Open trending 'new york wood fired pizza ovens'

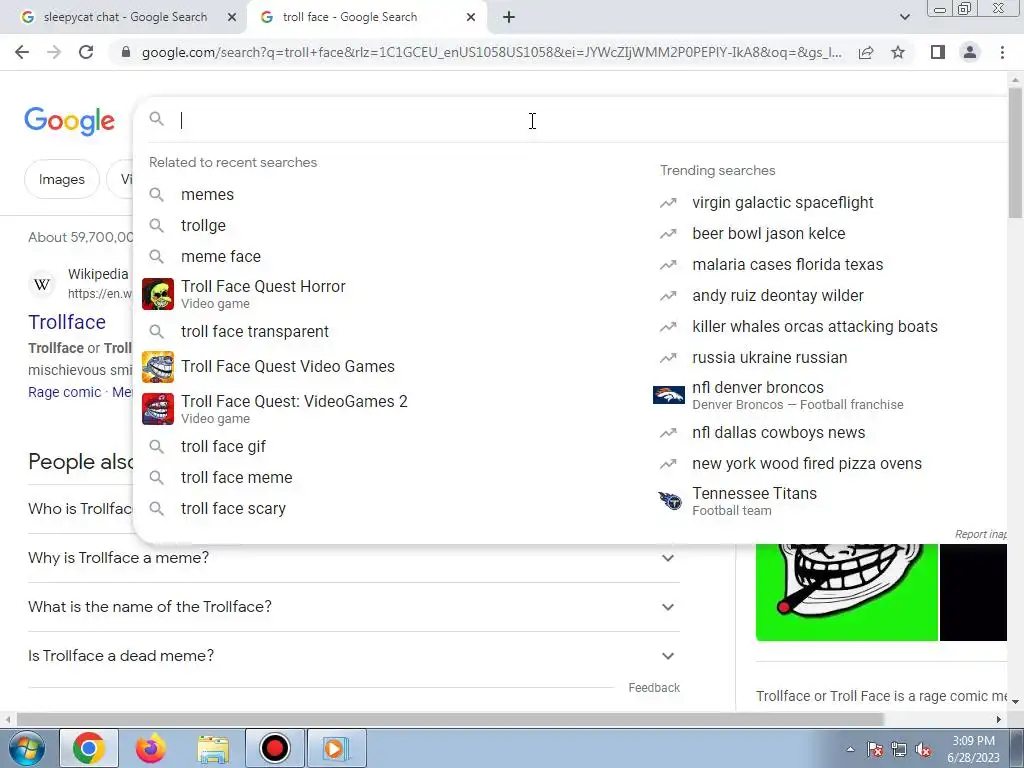tap(807, 464)
